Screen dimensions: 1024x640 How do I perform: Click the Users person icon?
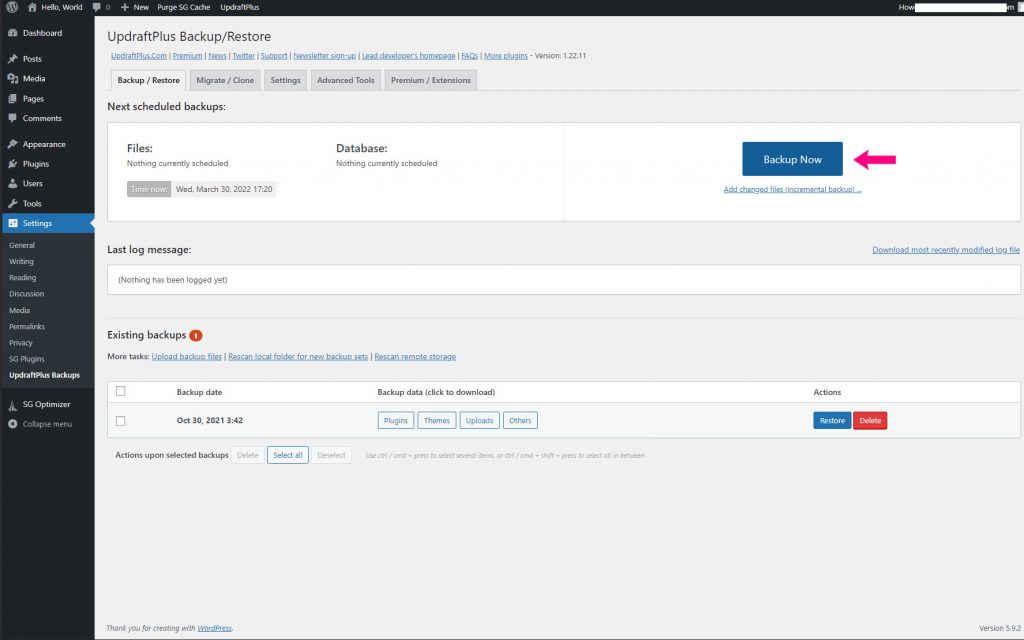(12, 184)
